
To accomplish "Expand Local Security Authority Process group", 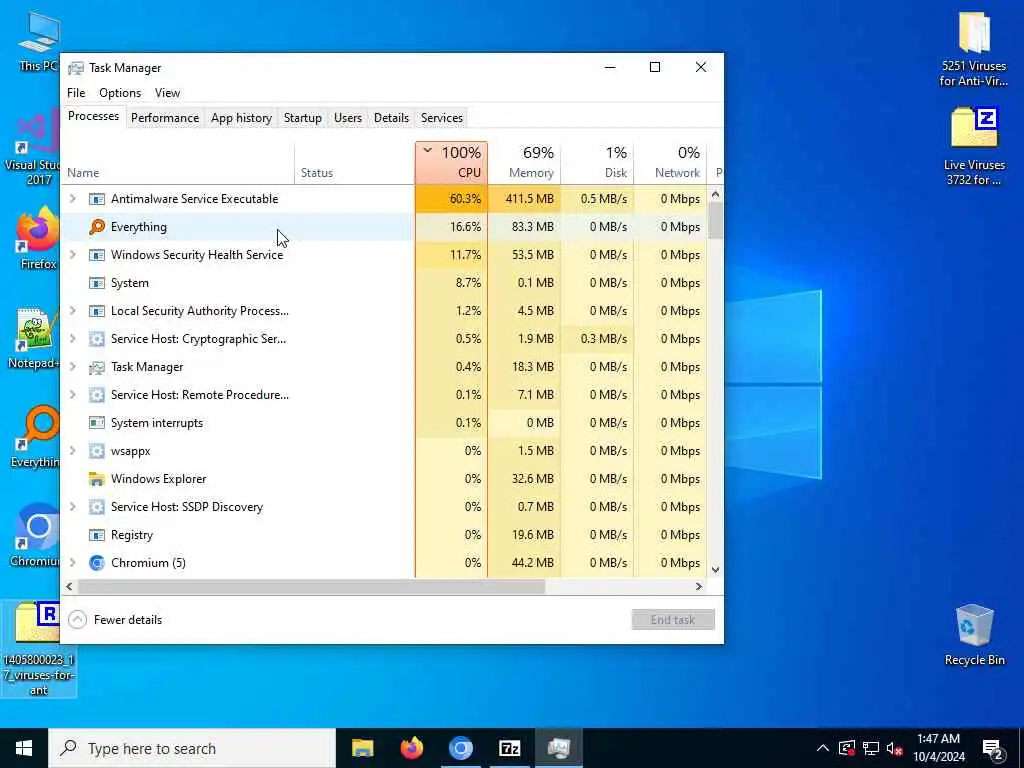I will coord(73,311).
